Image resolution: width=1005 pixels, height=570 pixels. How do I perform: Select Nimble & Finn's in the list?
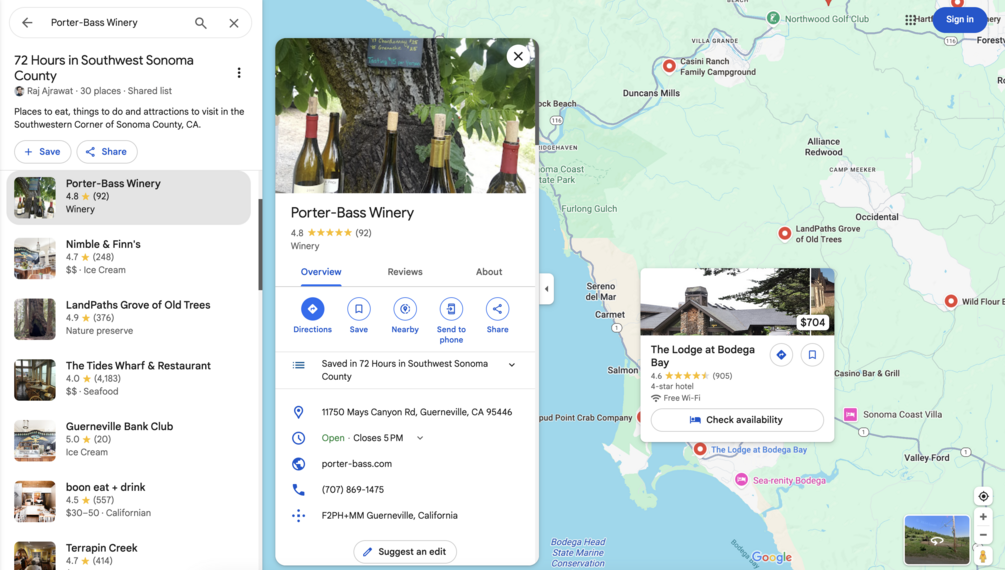tap(128, 257)
